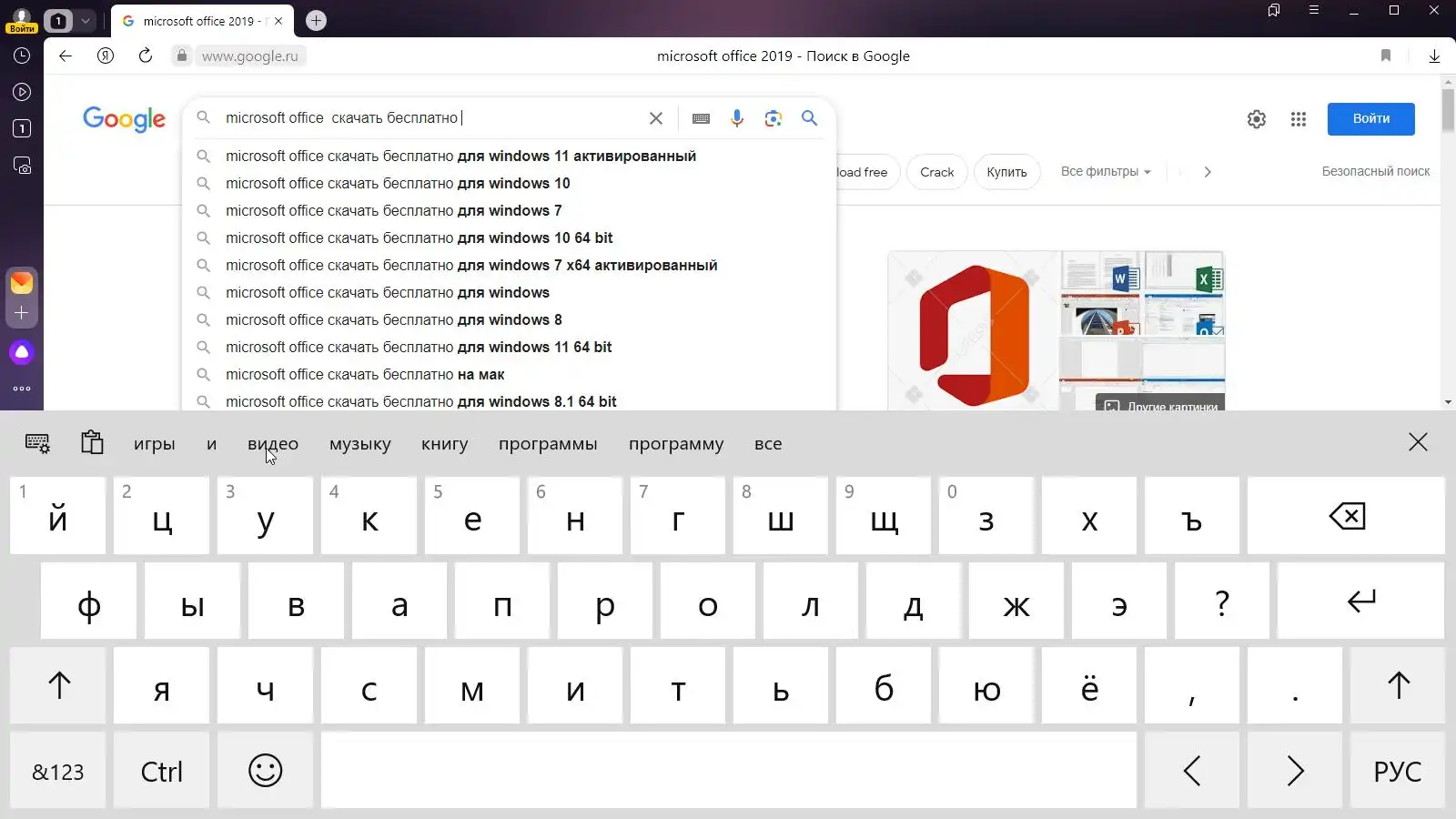Open the Войти profile icon in title bar
This screenshot has width=1456, height=819.
tap(21, 20)
